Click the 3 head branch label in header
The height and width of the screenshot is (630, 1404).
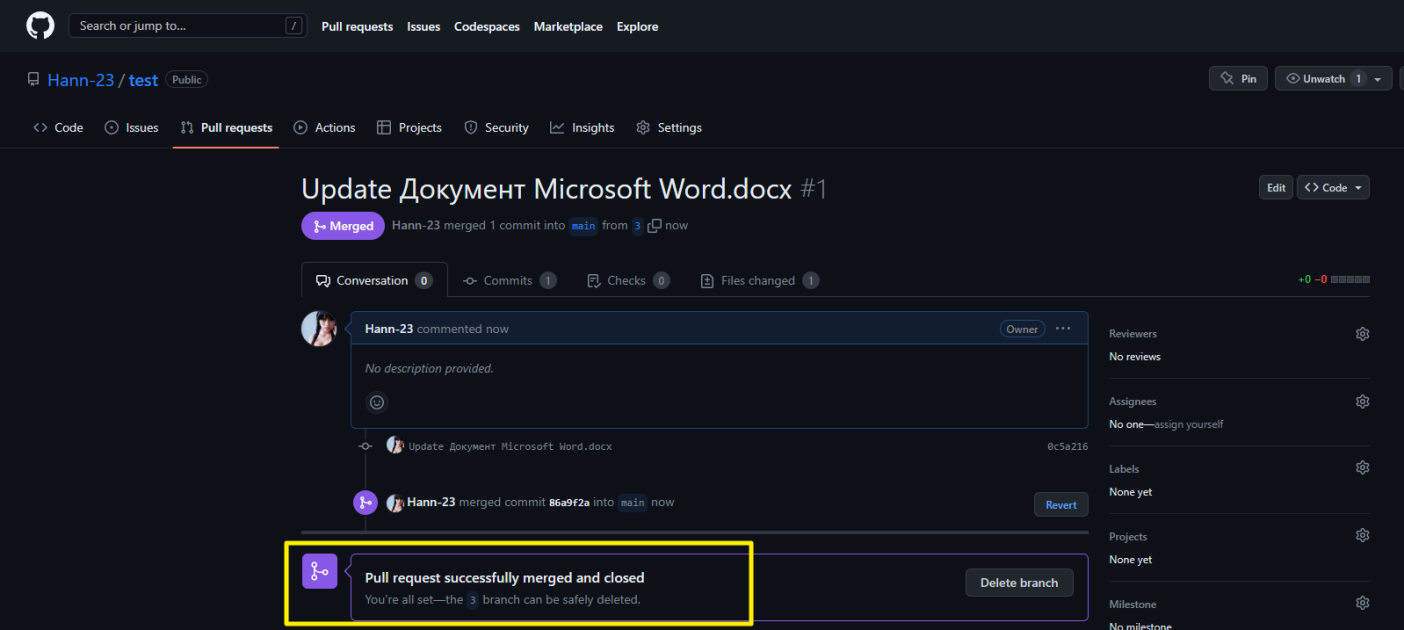point(637,226)
